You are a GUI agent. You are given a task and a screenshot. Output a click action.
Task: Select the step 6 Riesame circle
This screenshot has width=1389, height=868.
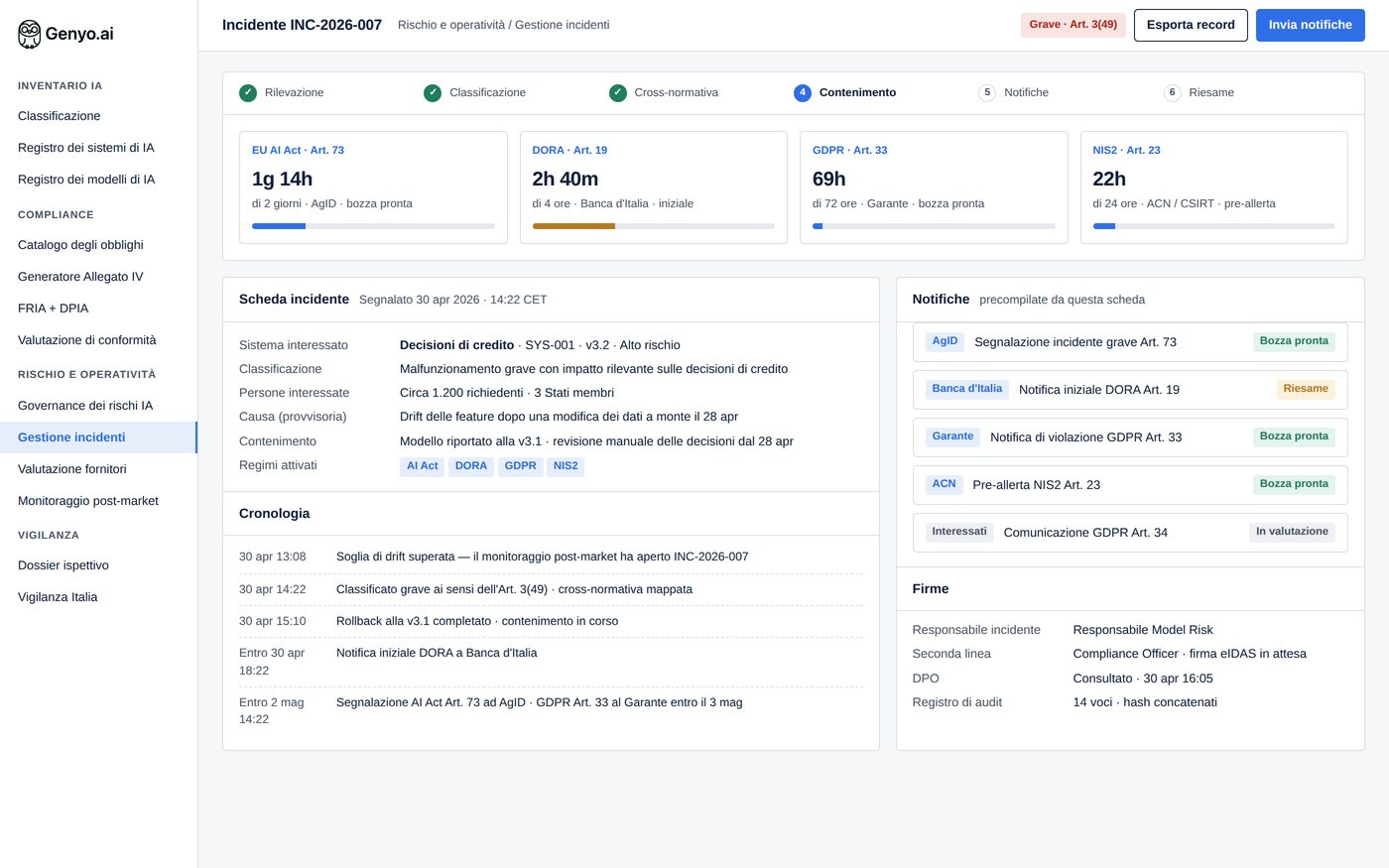(x=1173, y=93)
